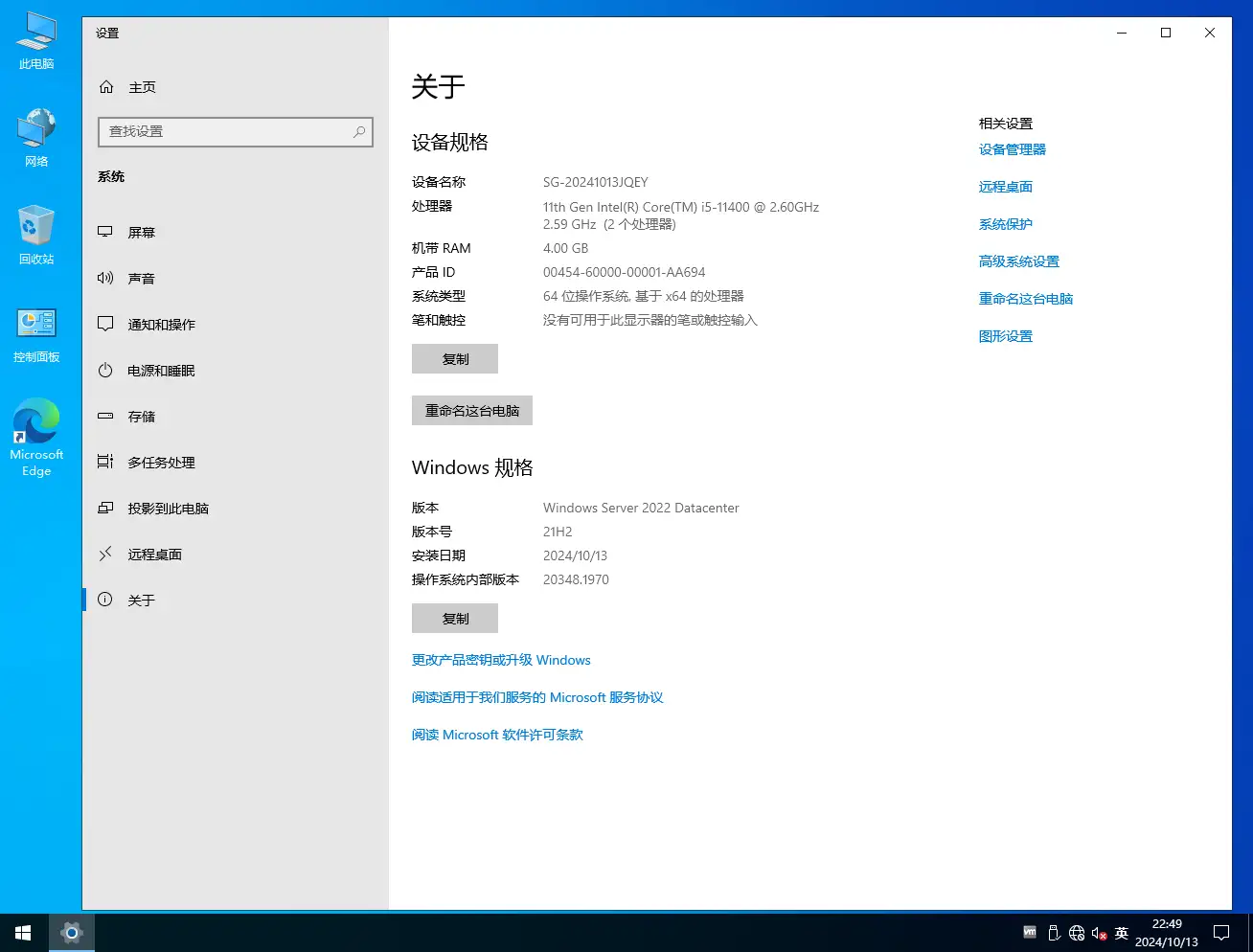Image resolution: width=1253 pixels, height=952 pixels.
Task: Click the 屏幕 display icon in sidebar
Action: (105, 232)
